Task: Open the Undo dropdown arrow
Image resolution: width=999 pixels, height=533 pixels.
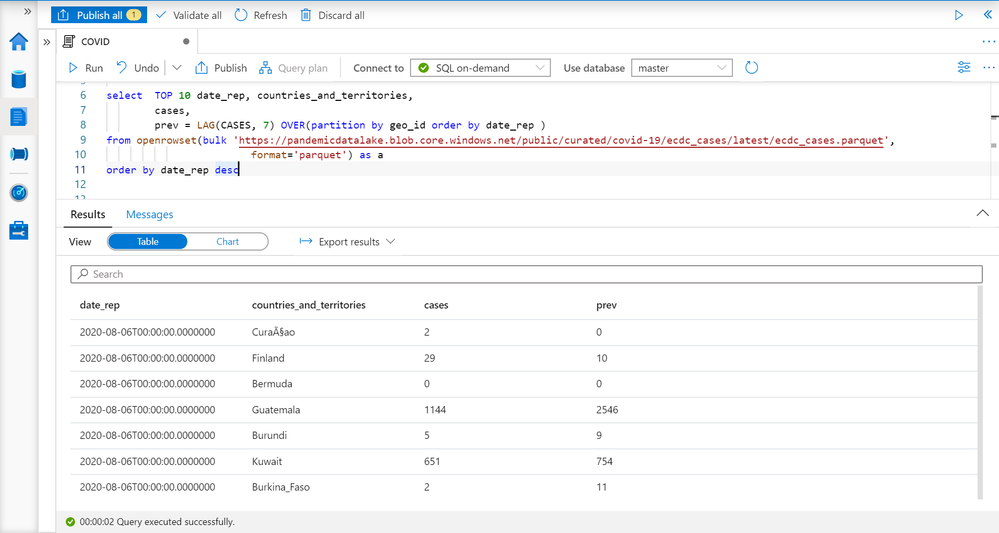Action: 176,68
